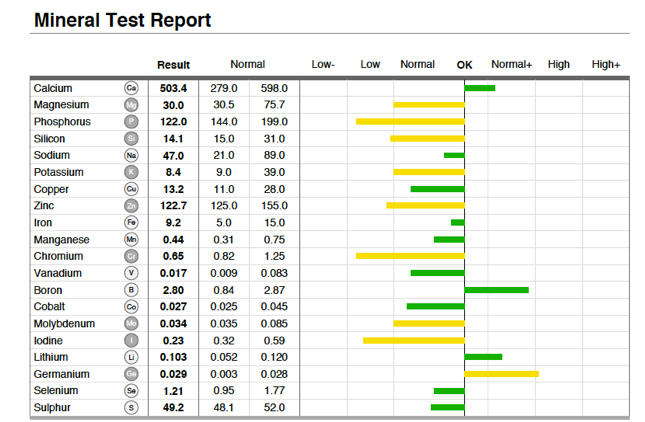
Task: Click the Magnesium Mg element symbol icon
Action: coord(131,105)
